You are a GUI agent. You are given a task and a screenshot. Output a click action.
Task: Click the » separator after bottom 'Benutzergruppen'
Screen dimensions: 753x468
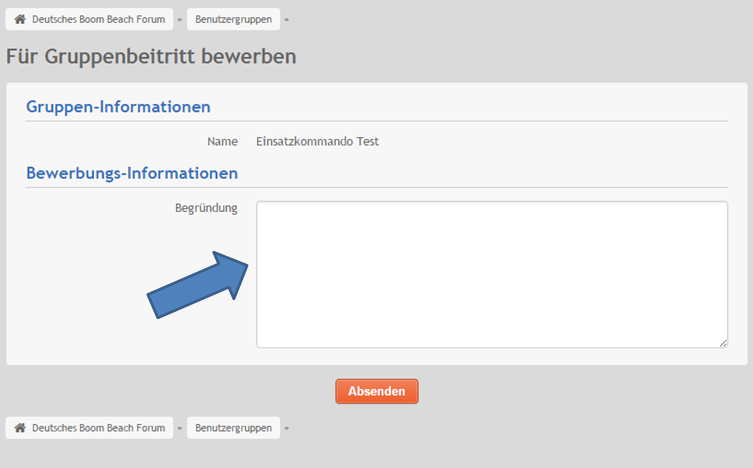click(x=287, y=427)
